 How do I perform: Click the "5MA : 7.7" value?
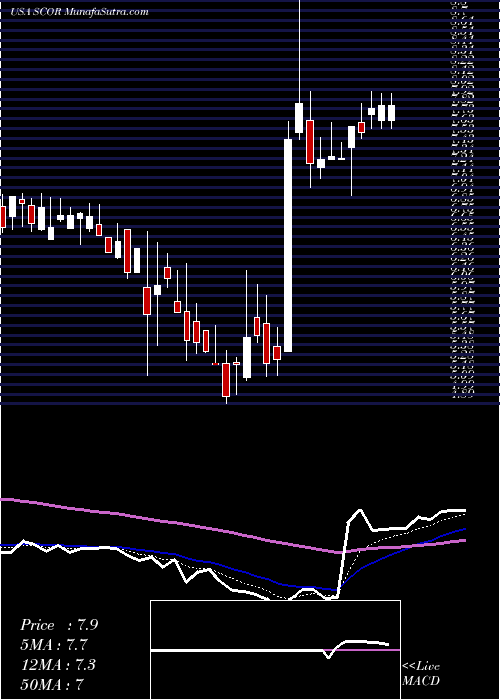coord(54,645)
